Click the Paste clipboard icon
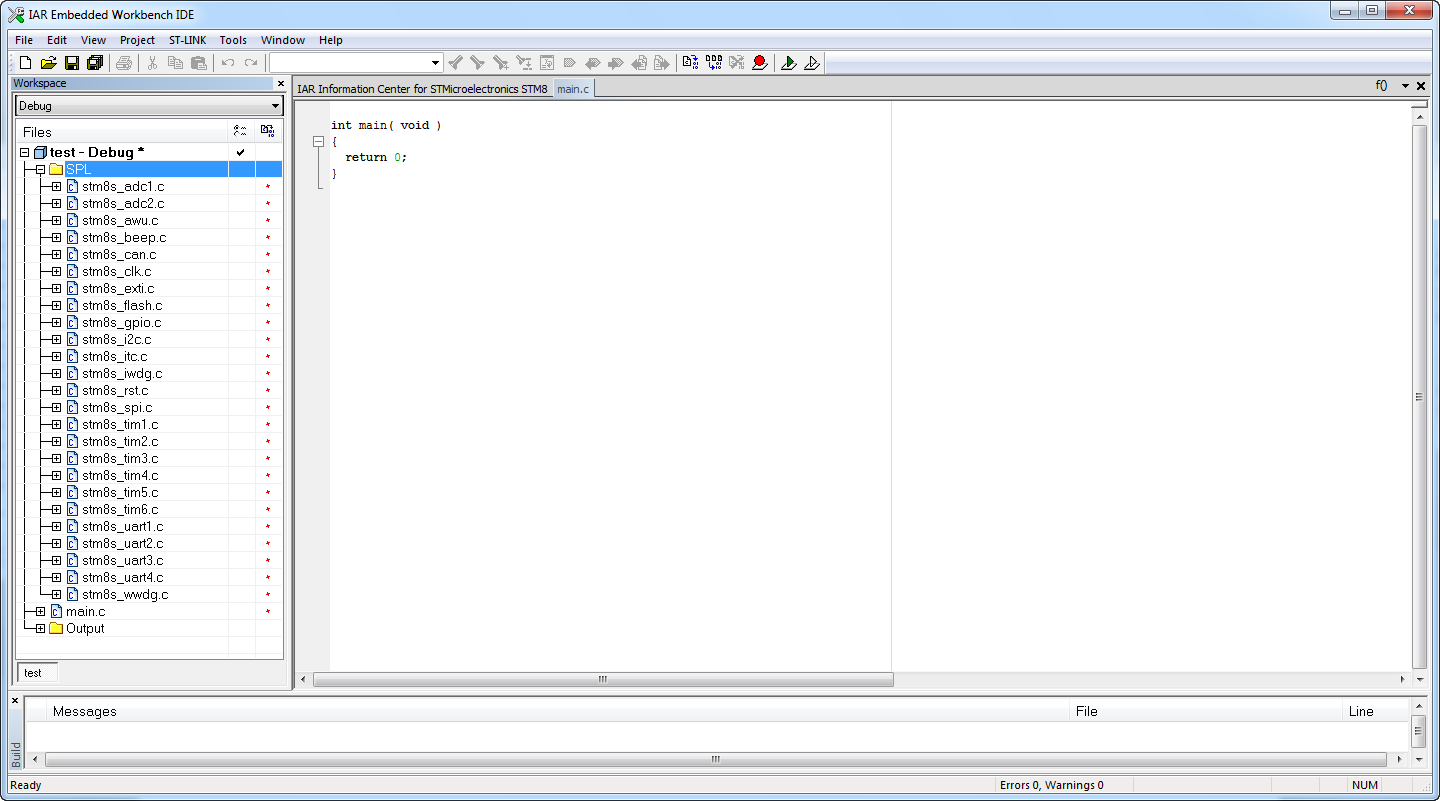 click(199, 63)
